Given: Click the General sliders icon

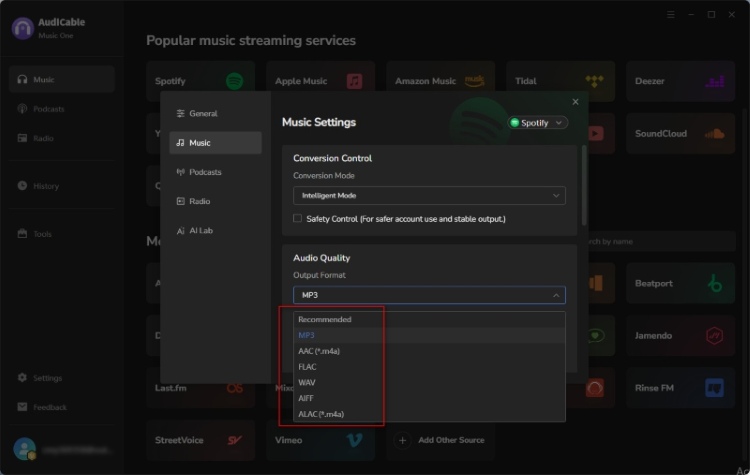Looking at the screenshot, I should 180,113.
